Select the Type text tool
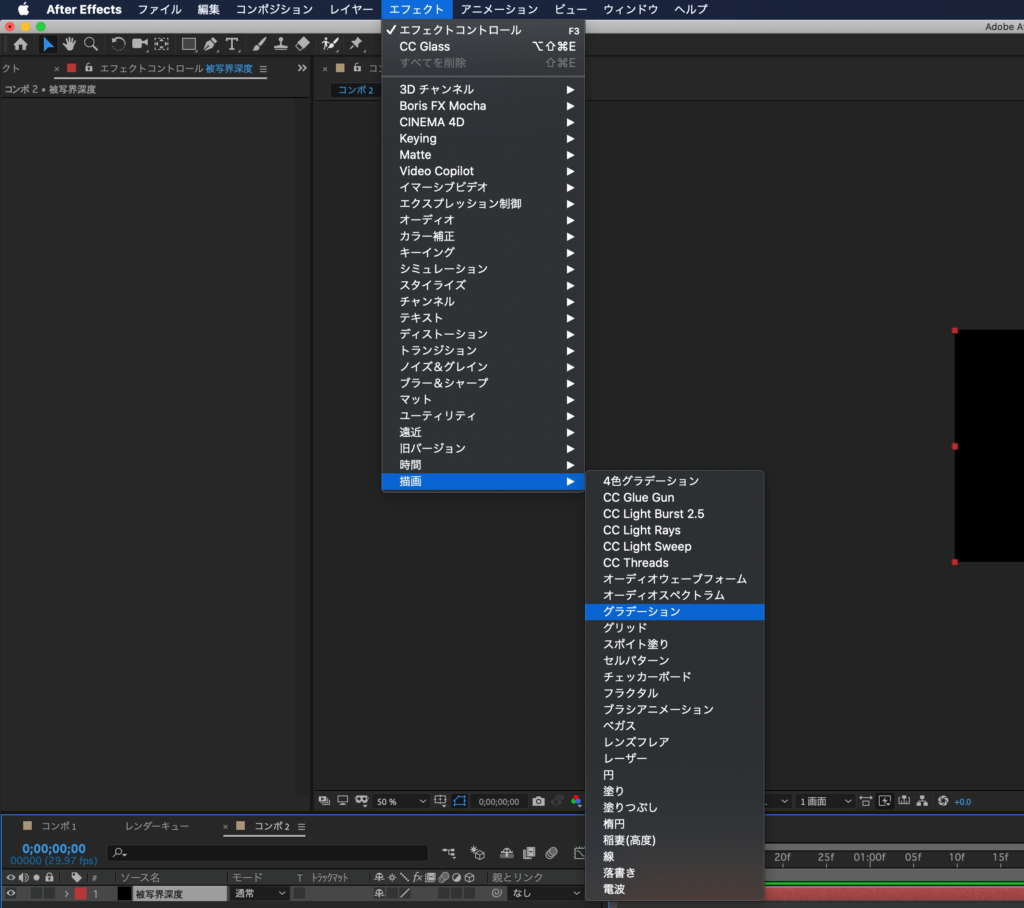The image size is (1024, 908). [232, 44]
